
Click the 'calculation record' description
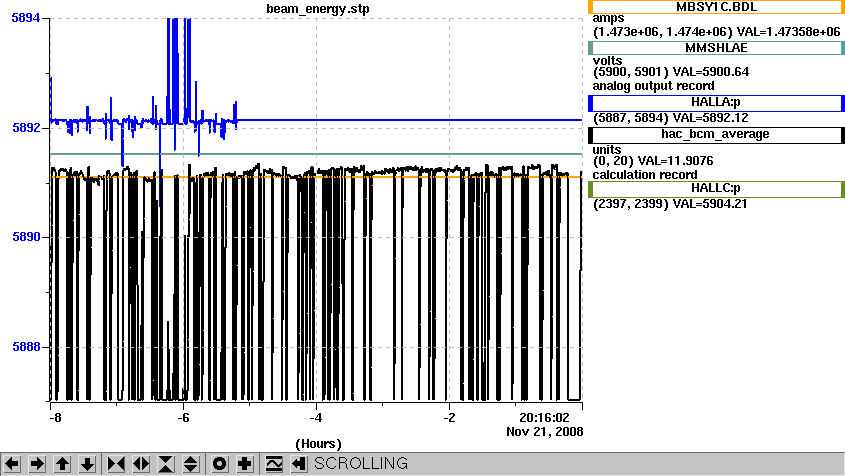645,175
